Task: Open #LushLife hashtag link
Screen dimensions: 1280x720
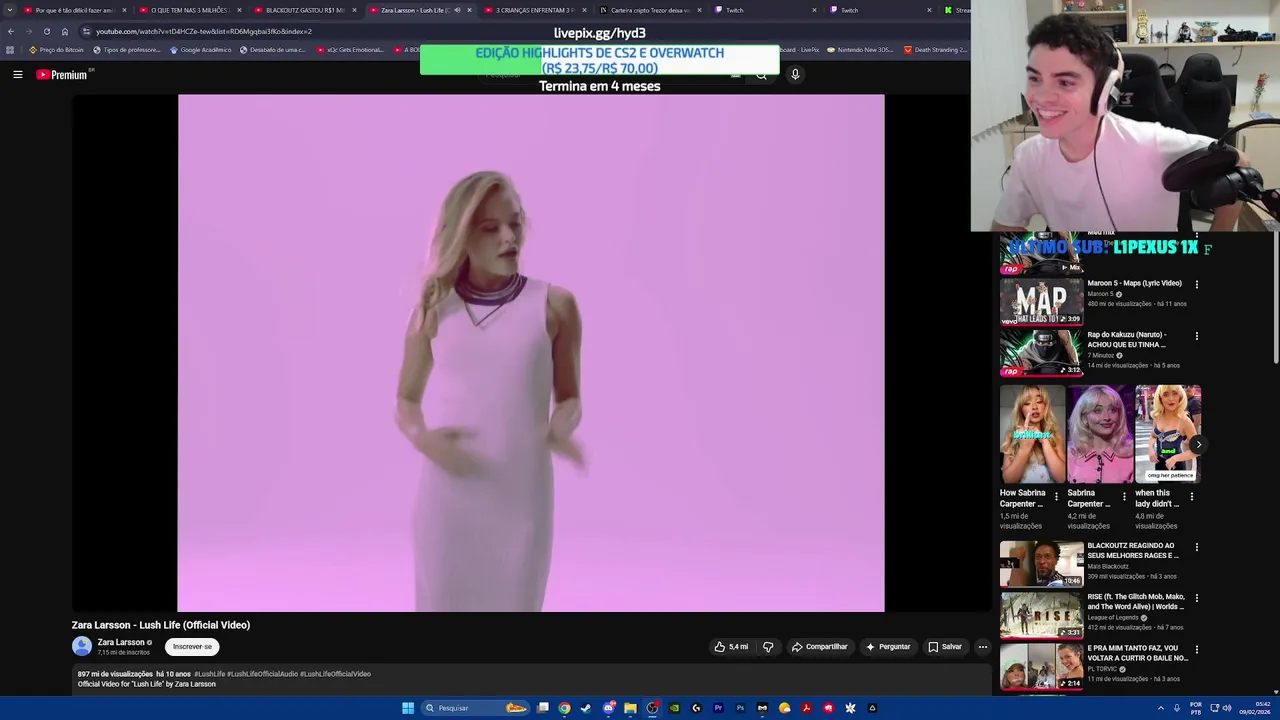Action: (x=209, y=674)
